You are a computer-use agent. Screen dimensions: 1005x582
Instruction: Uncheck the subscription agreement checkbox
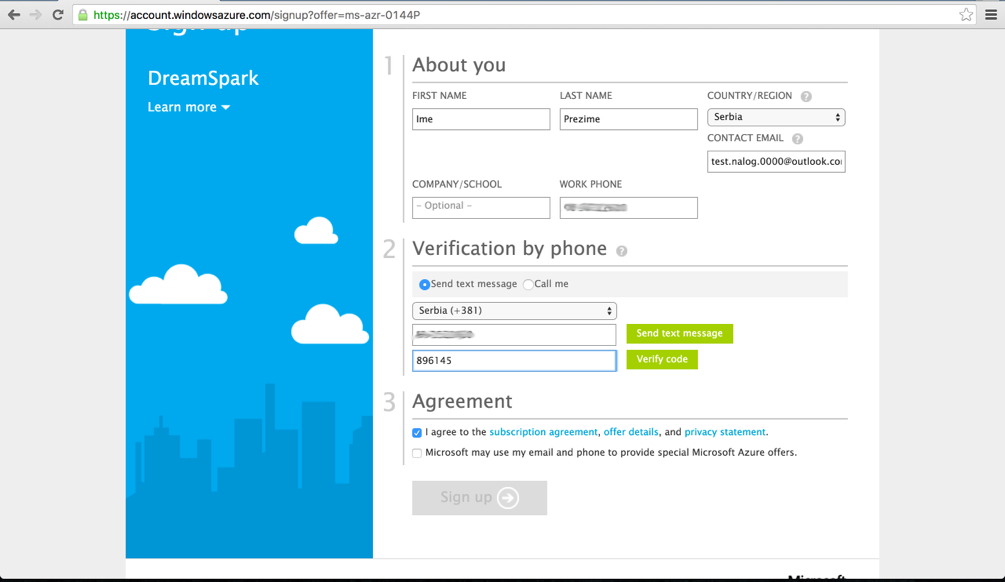click(x=417, y=432)
